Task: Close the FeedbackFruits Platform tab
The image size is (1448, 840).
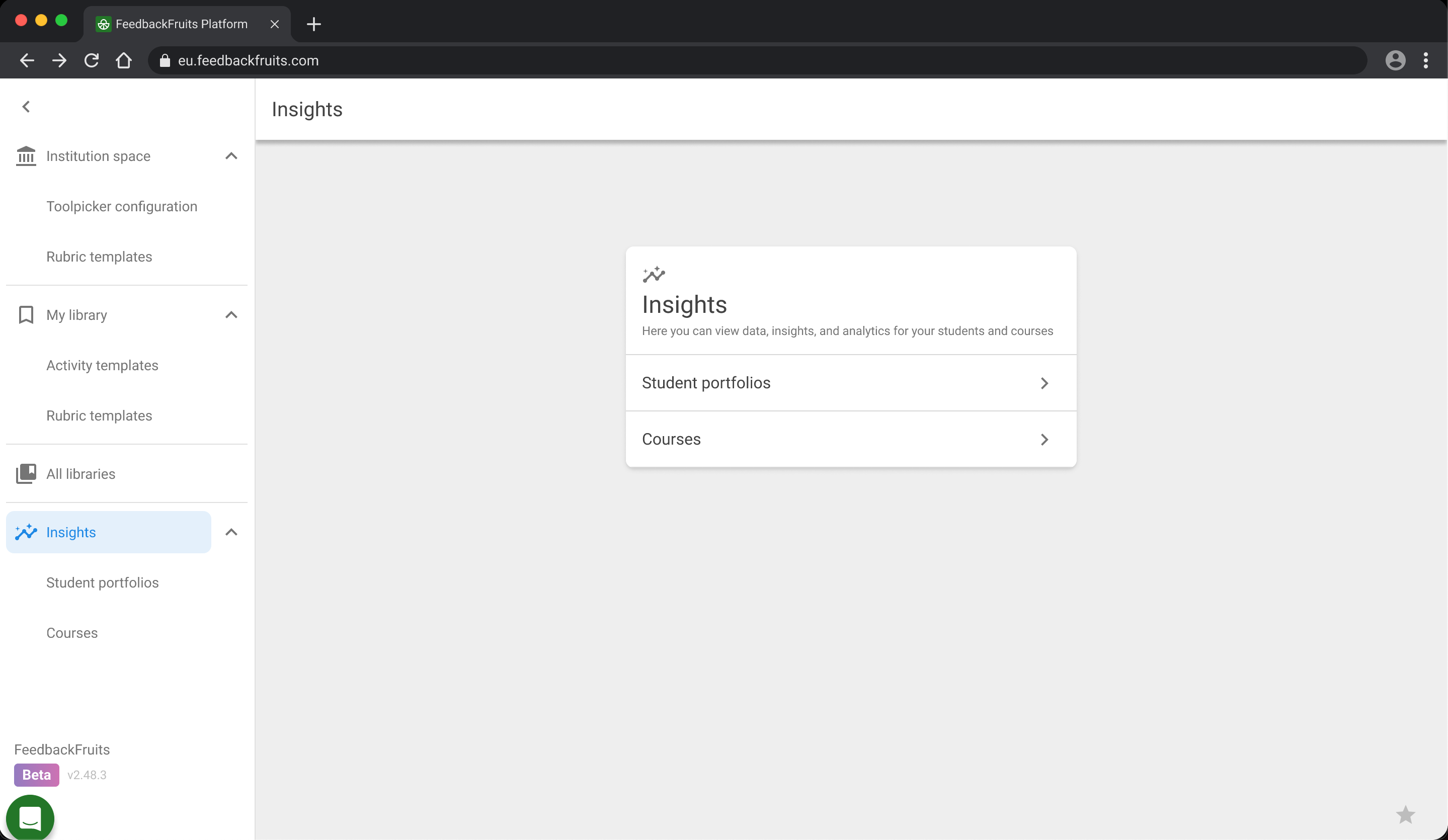Action: (275, 24)
